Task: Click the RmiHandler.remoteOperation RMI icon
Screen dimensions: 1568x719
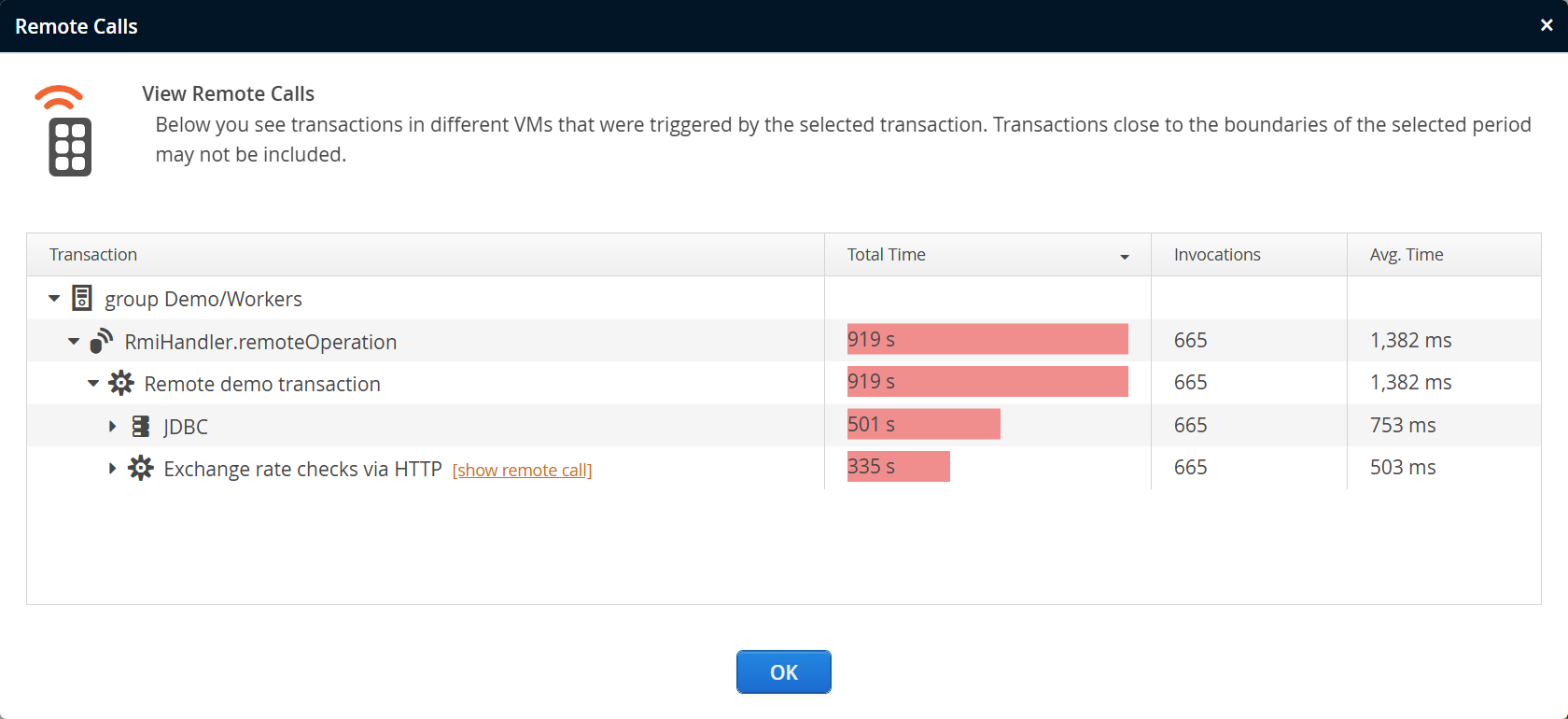Action: point(102,341)
